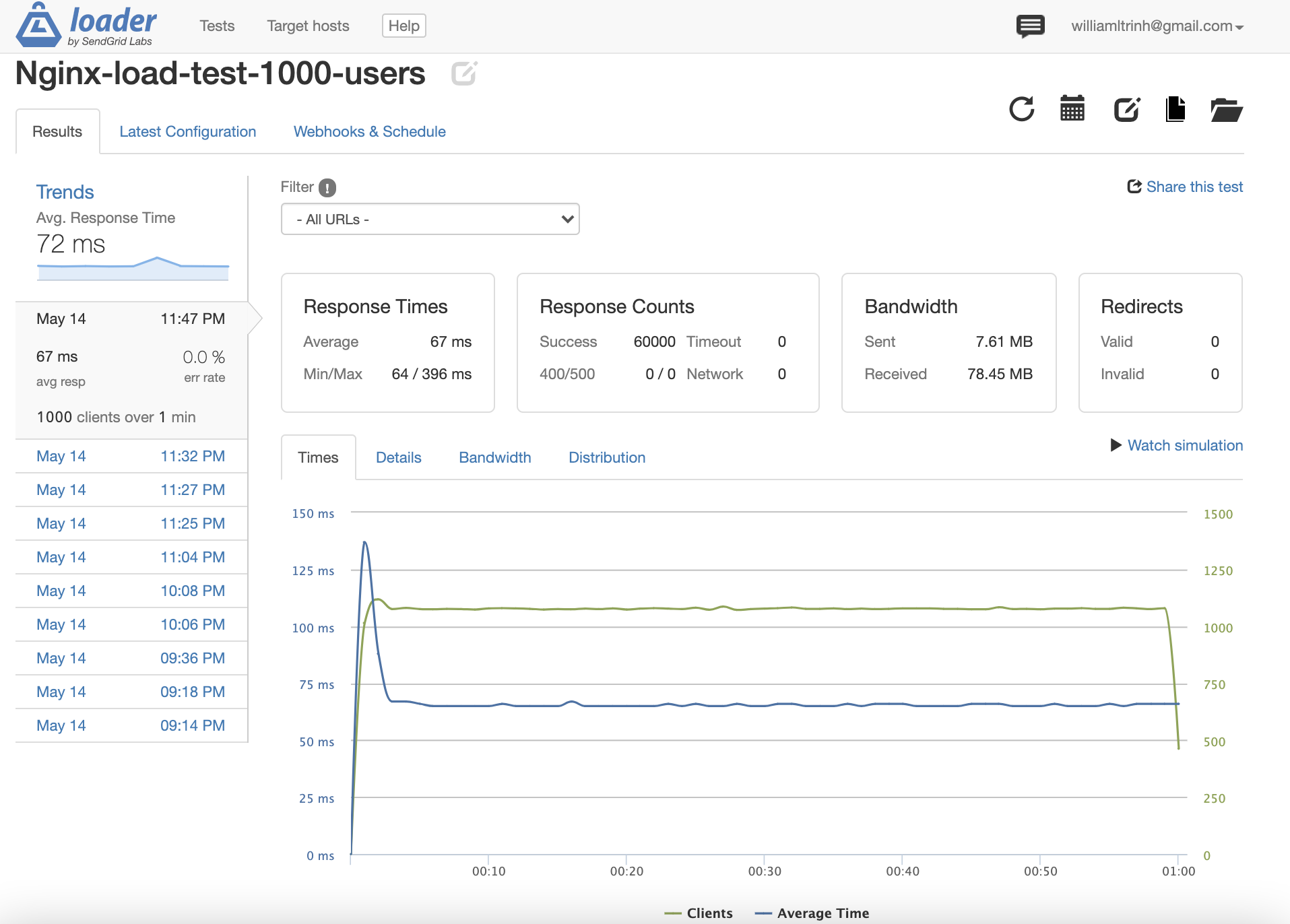
Task: Click the average response time sparkline
Action: tap(133, 268)
